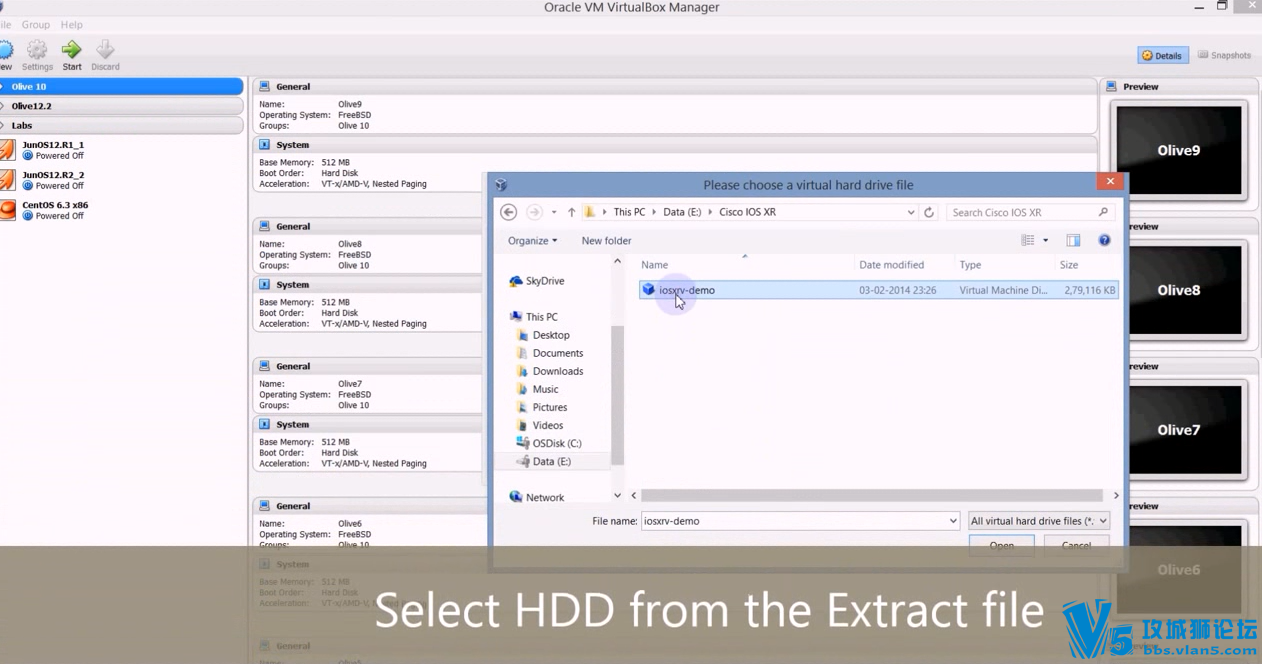The width and height of the screenshot is (1262, 664).
Task: Open Pictures in navigation pane
Action: [x=549, y=407]
